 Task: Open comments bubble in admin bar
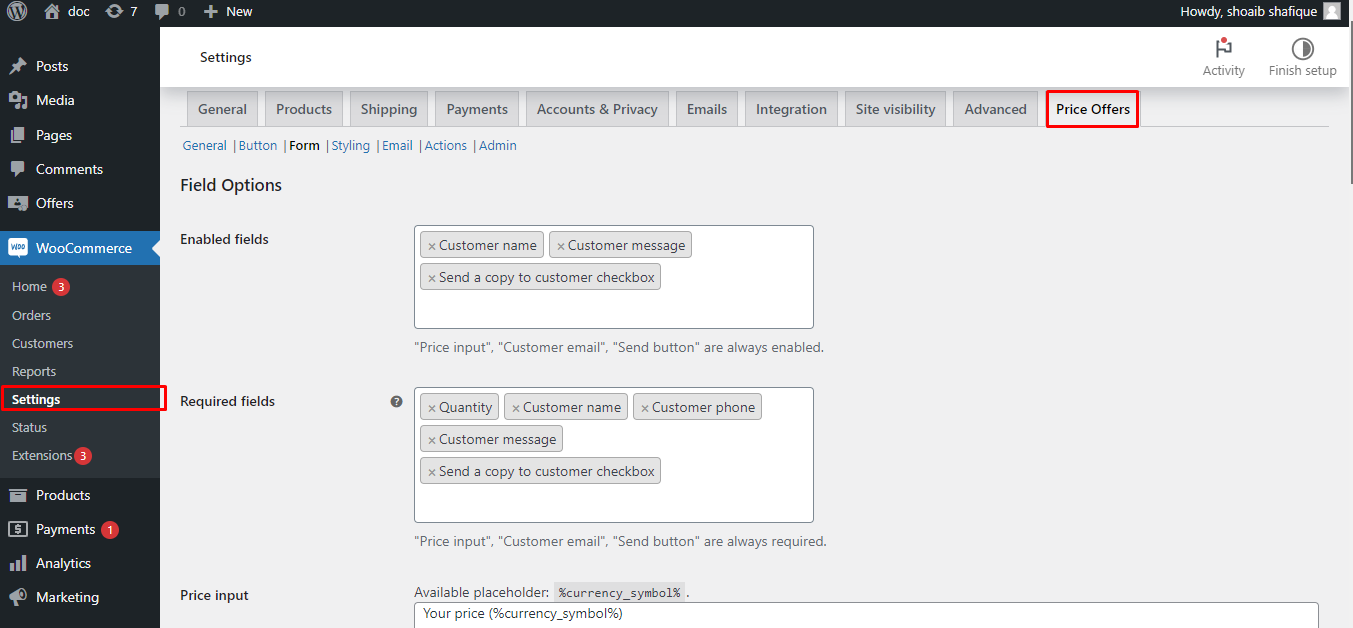[x=162, y=12]
